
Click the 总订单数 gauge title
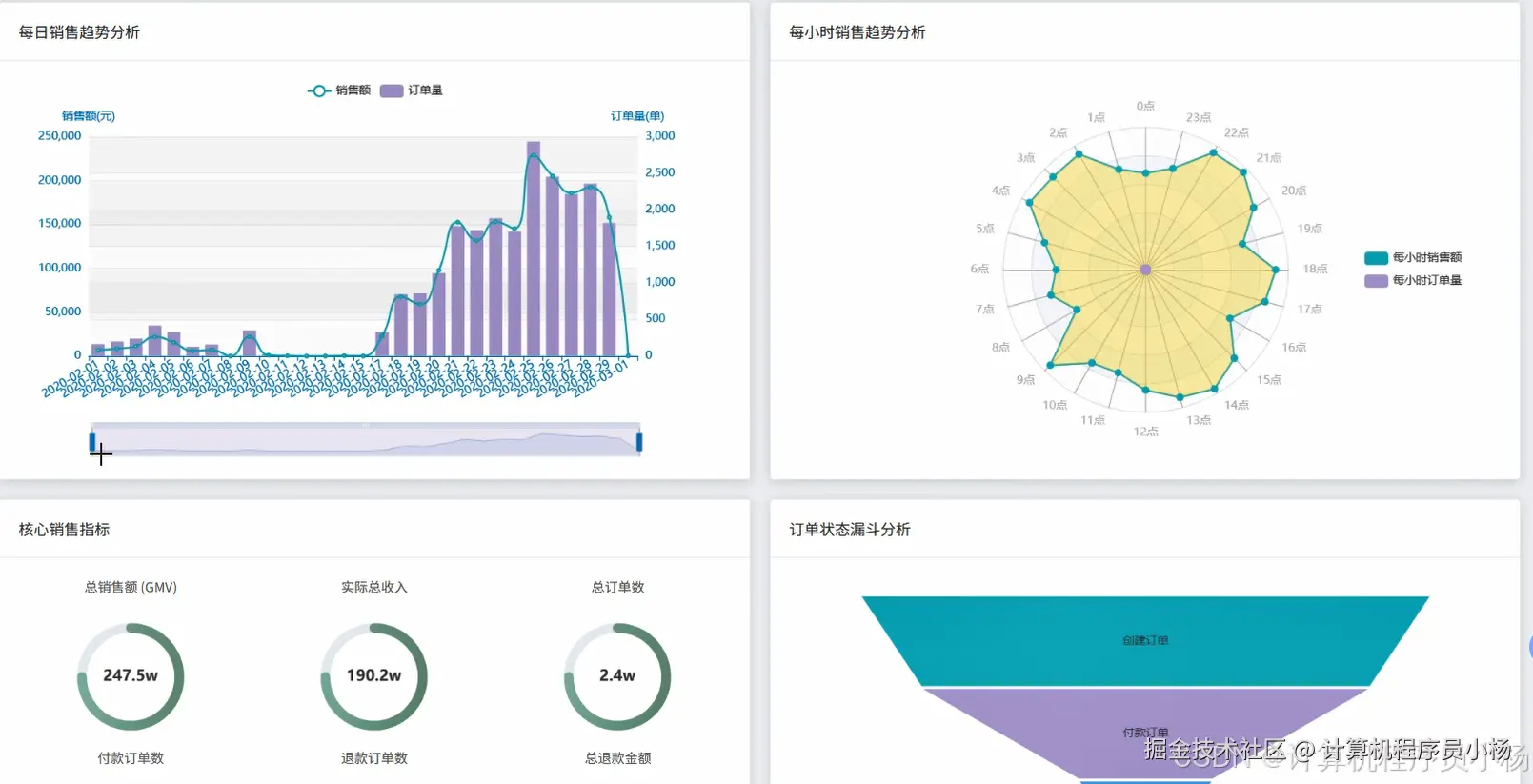point(617,588)
